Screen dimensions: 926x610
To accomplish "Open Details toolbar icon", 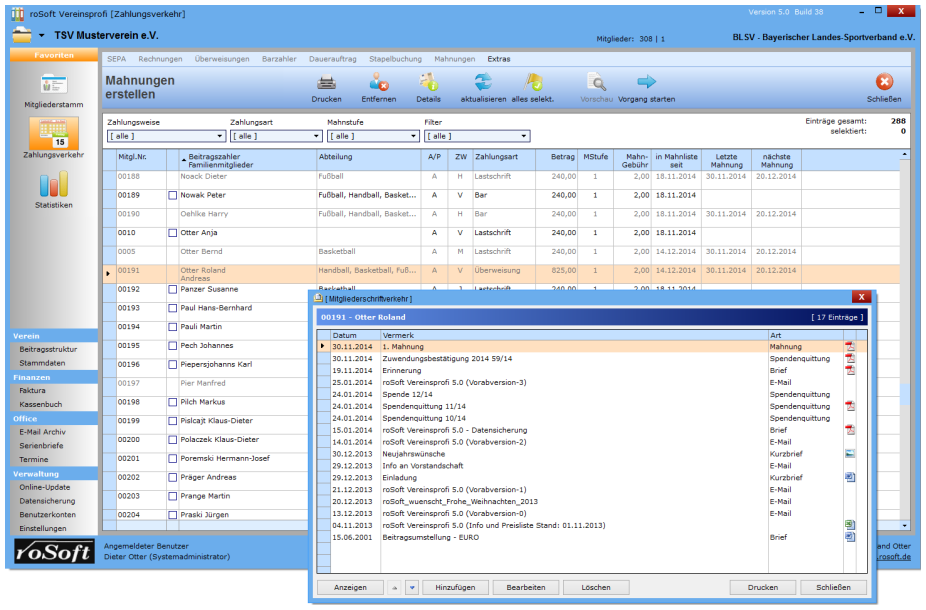I will tap(428, 83).
